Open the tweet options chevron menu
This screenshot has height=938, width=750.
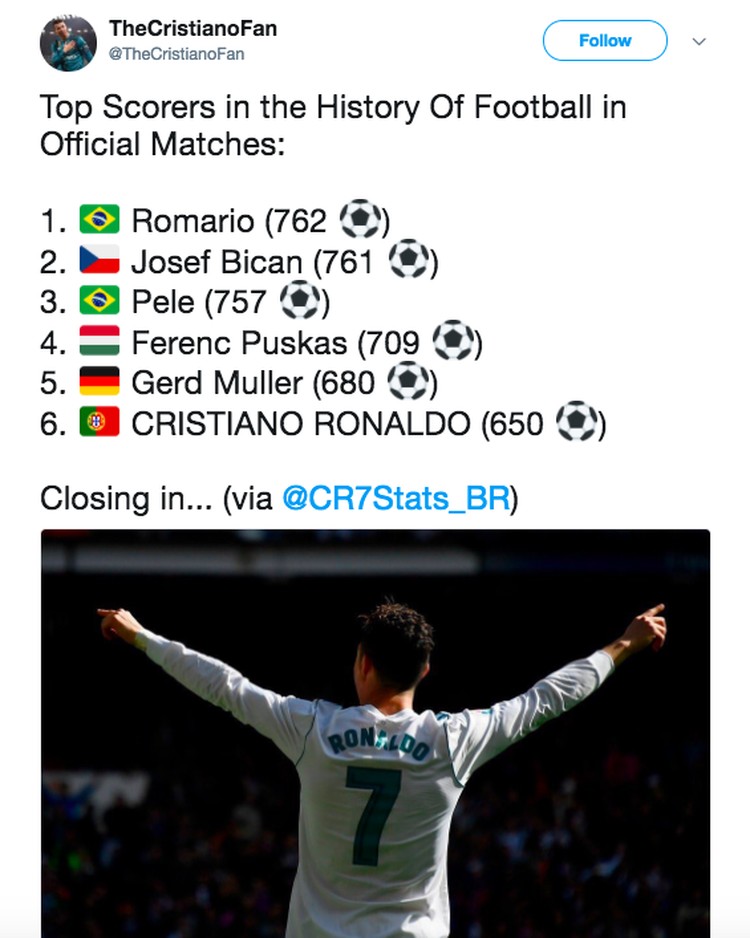[x=699, y=41]
